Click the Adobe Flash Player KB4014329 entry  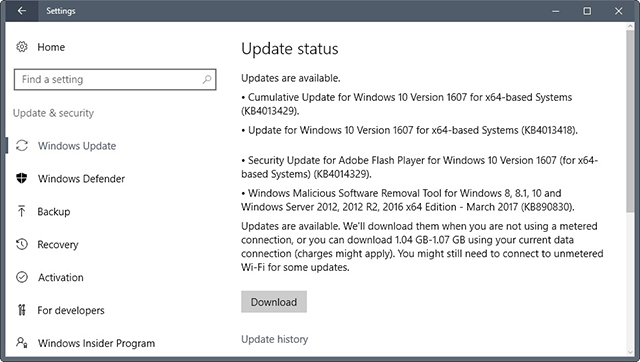pos(420,167)
